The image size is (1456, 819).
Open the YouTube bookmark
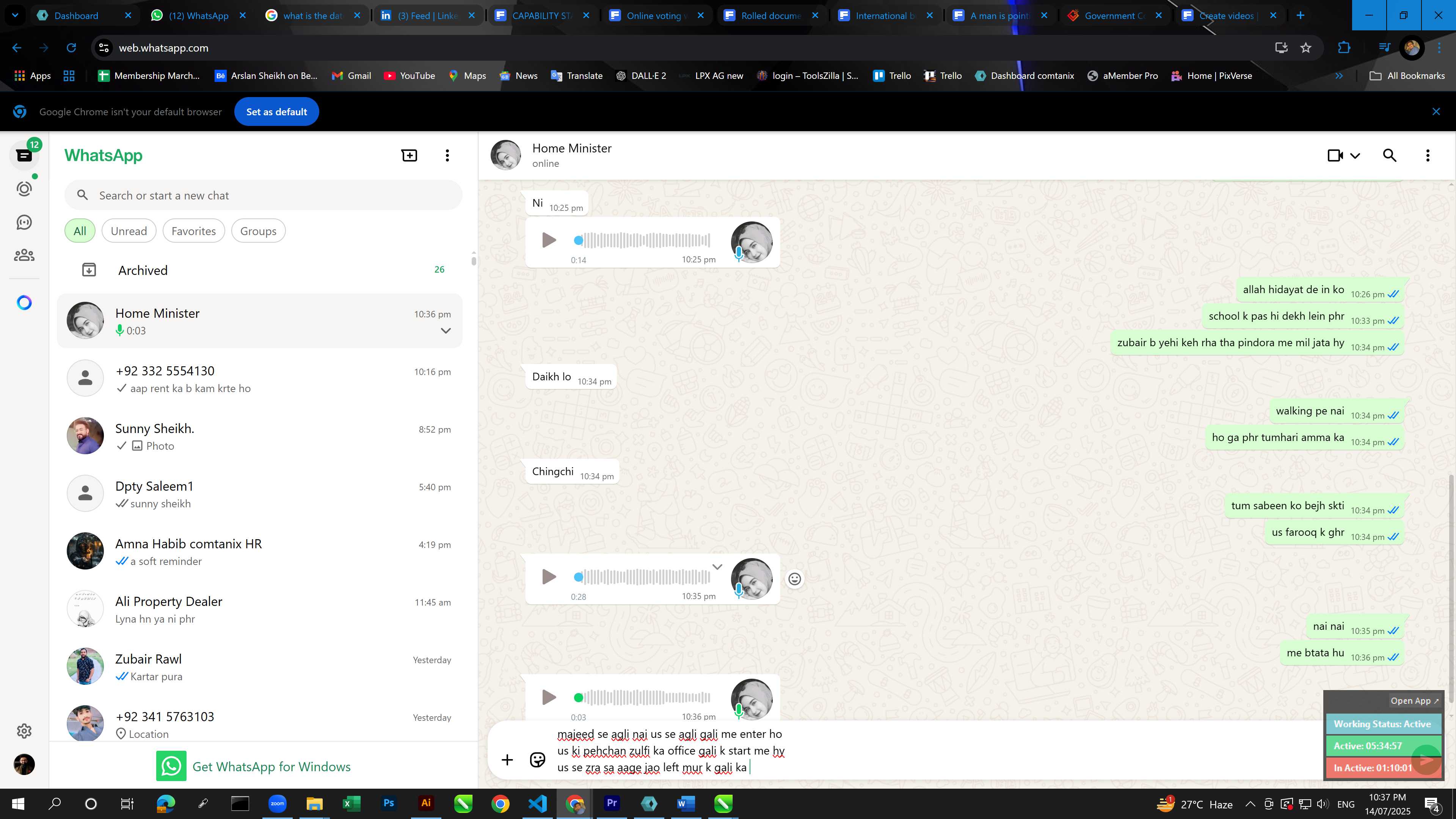pyautogui.click(x=410, y=76)
